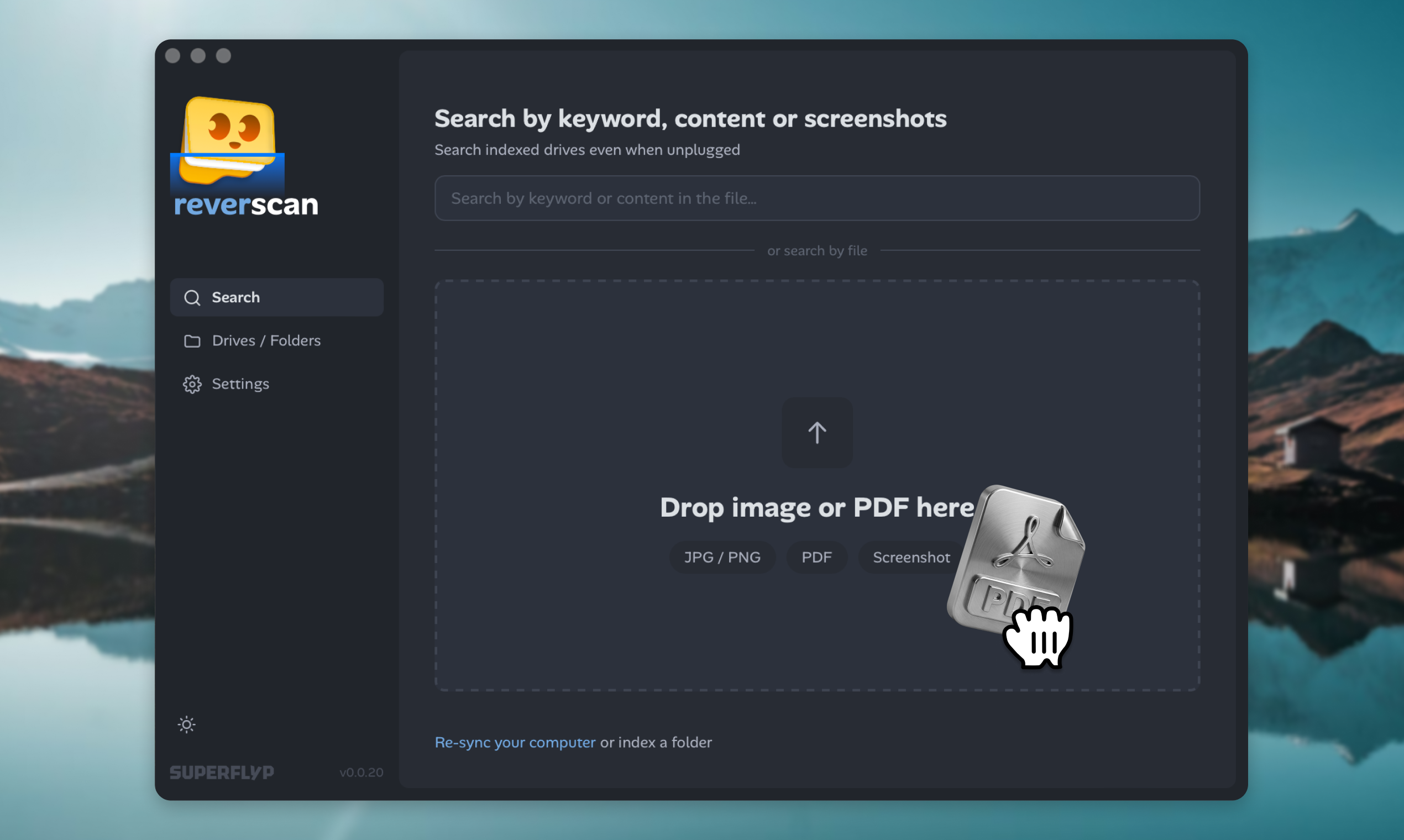Open Settings via the gear icon
The image size is (1404, 840).
[192, 384]
